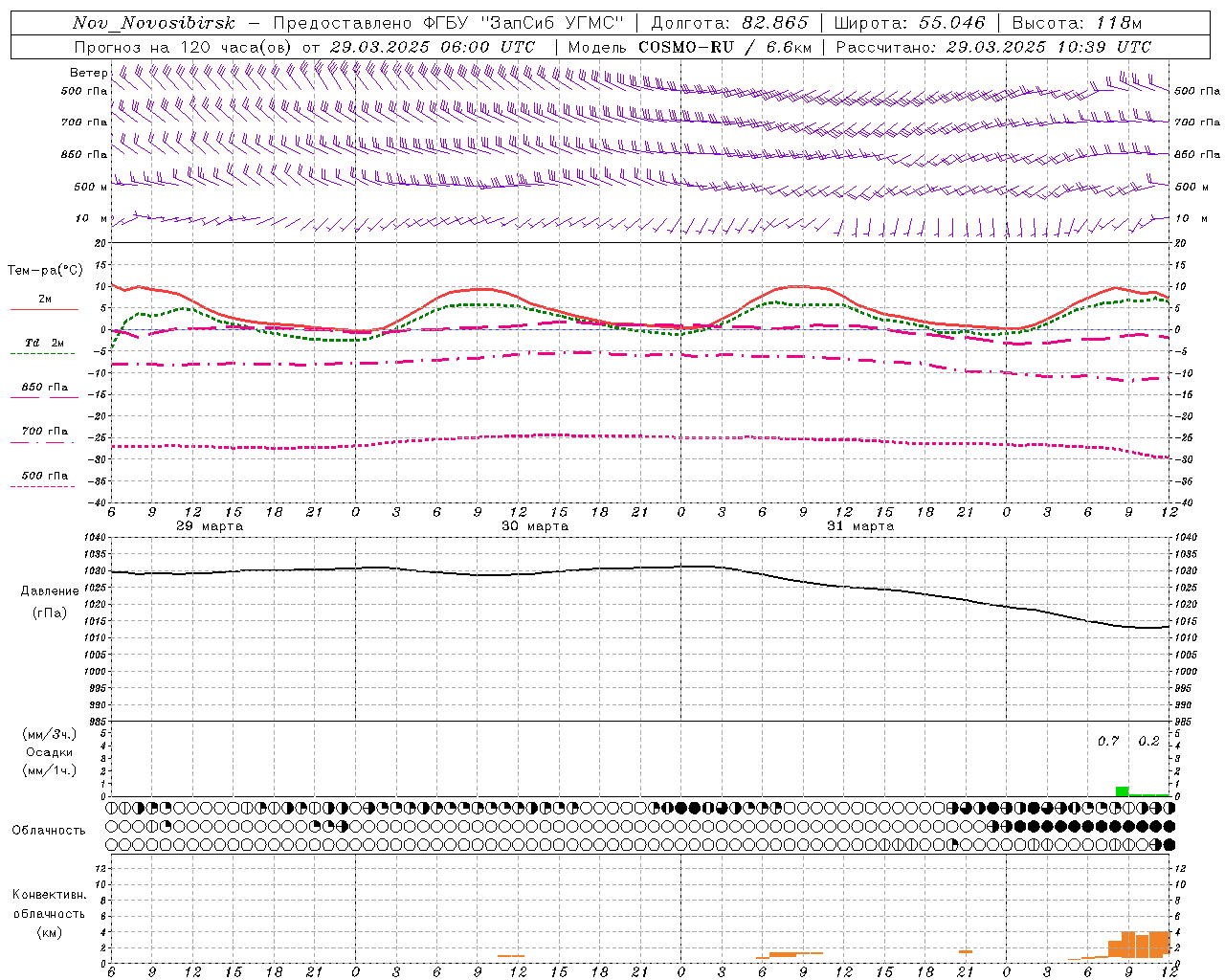The width and height of the screenshot is (1225, 980).
Task: Click the (мм/1ч.) precipitation unit label
Action: click(x=50, y=770)
